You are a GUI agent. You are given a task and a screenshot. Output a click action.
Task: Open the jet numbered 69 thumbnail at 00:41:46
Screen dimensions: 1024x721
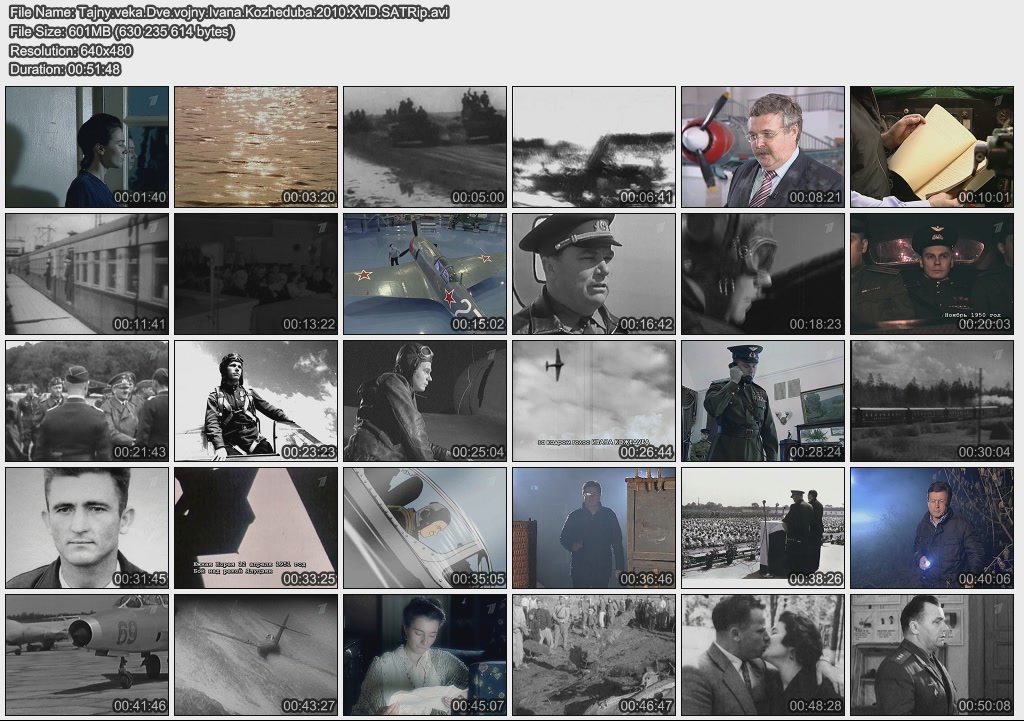(x=87, y=655)
